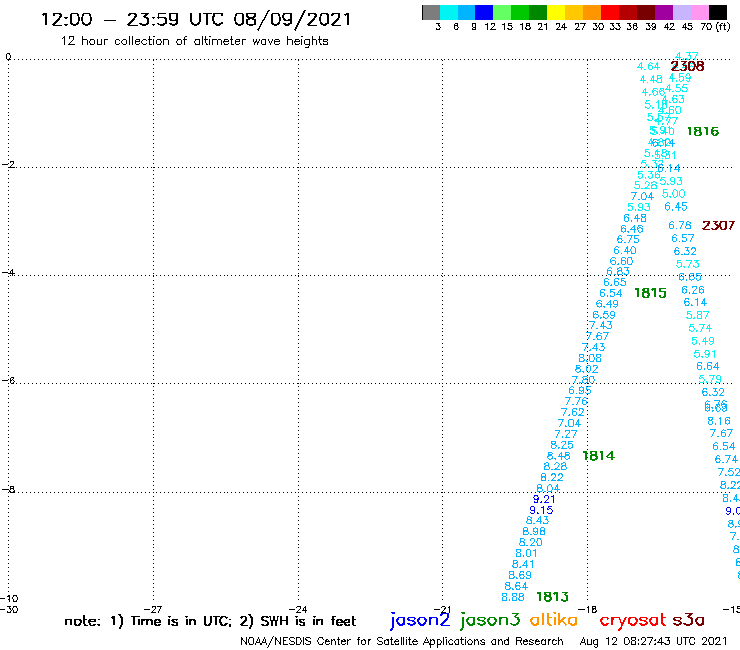Screen dimensions: 740x650
Task: Click the pink 70 ft legend swatch
Action: [699, 12]
